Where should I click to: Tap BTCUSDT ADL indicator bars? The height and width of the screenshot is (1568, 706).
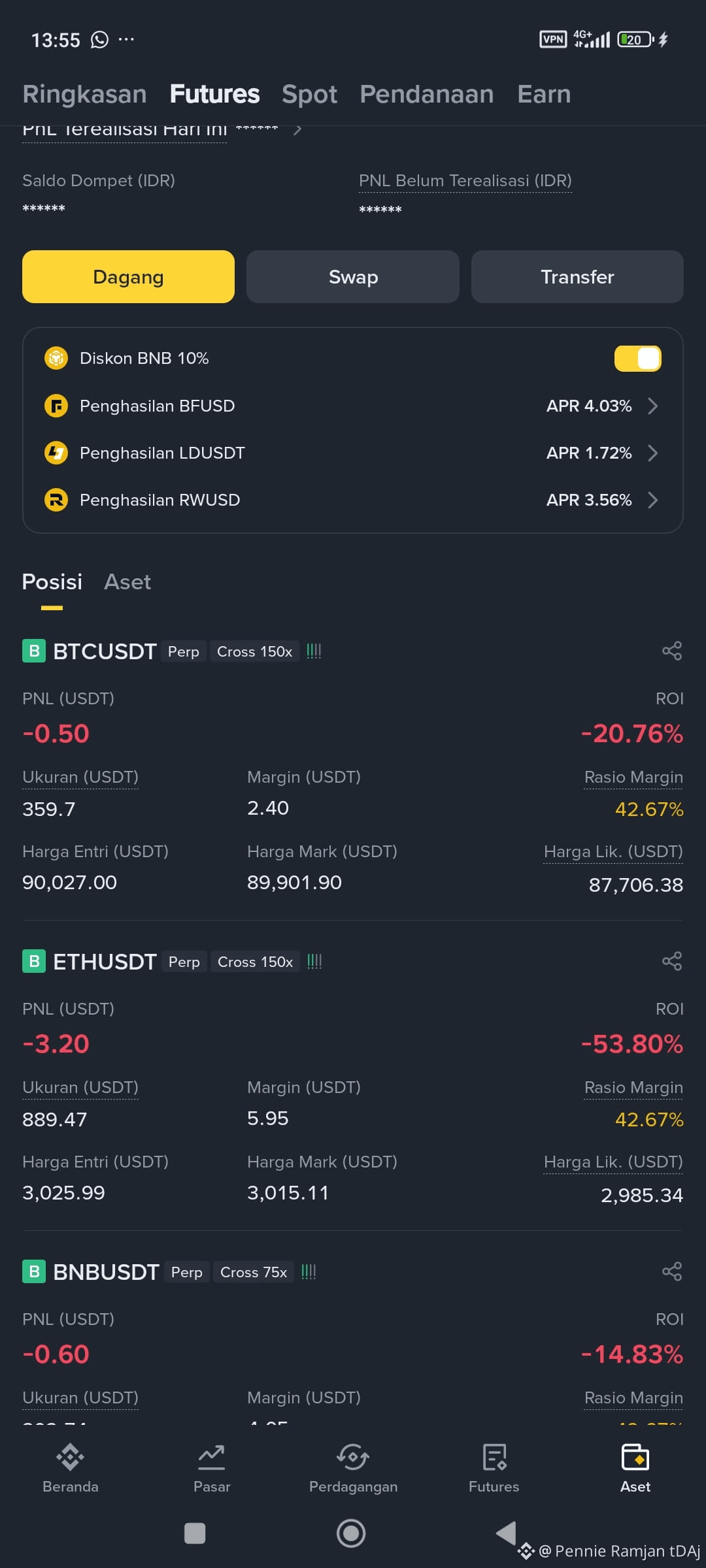[x=314, y=651]
